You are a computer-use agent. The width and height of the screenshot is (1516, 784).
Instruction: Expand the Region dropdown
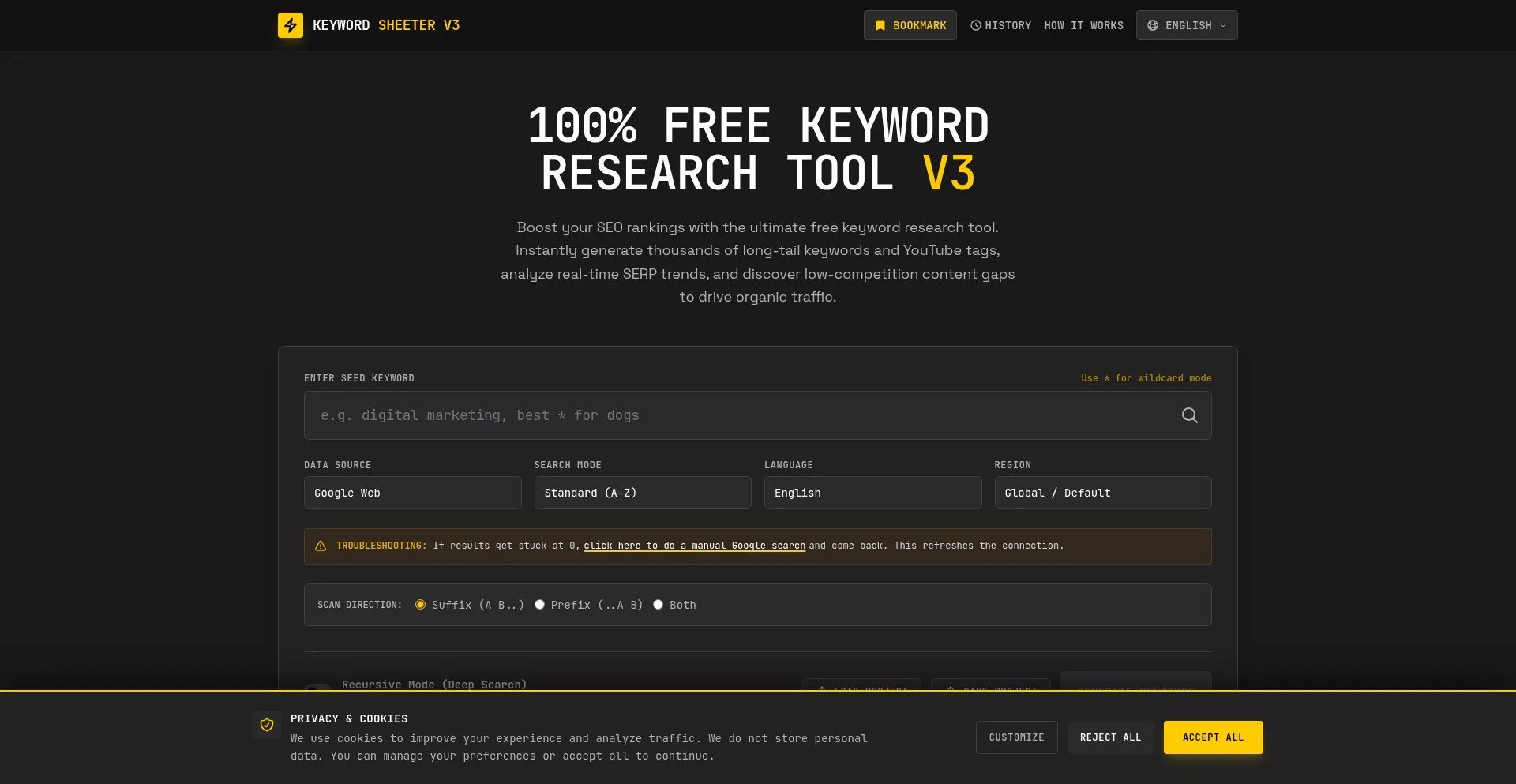pos(1102,493)
